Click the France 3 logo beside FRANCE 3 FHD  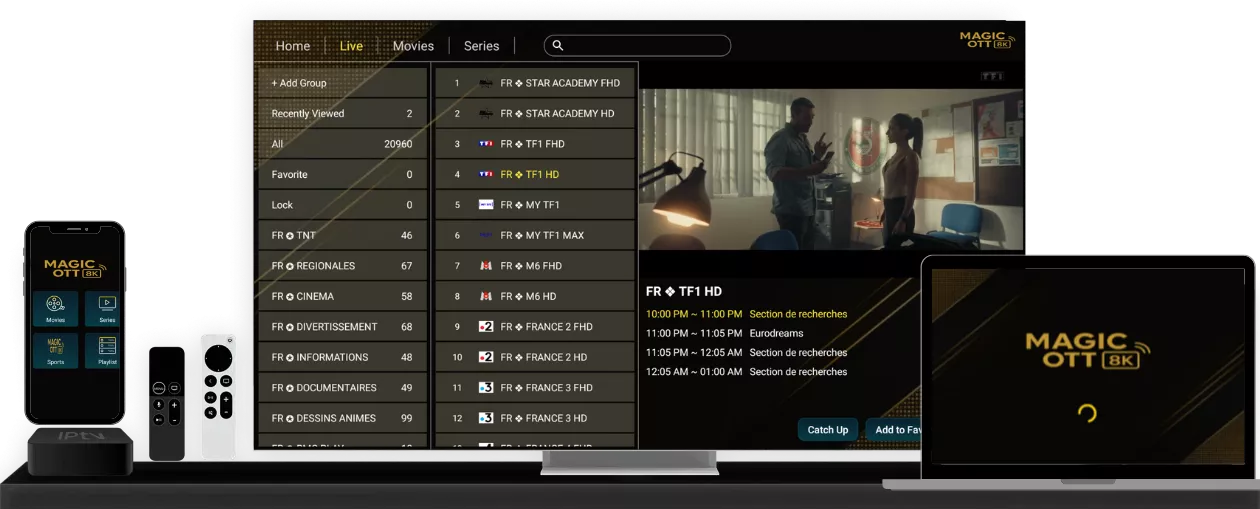click(x=486, y=388)
